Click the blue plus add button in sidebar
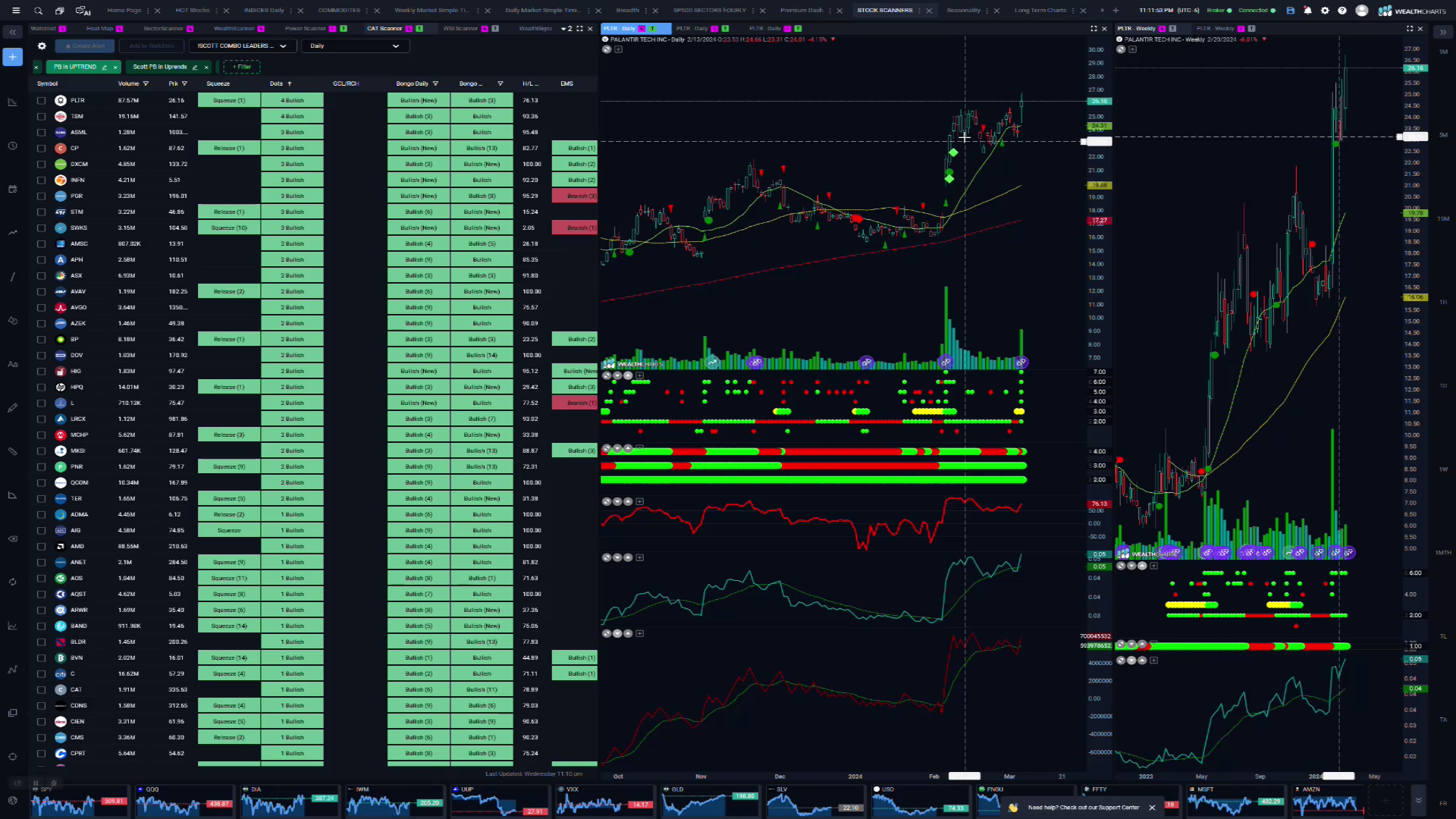The image size is (1456, 819). coord(12,57)
